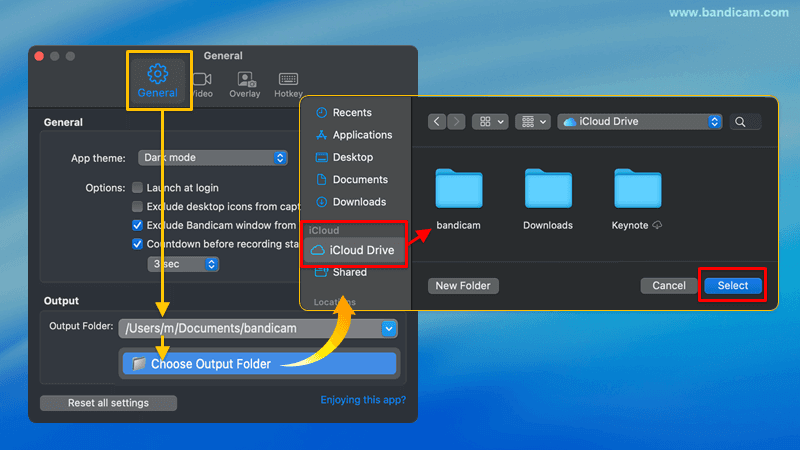The width and height of the screenshot is (800, 450).
Task: Enable Launch at login checkbox
Action: click(x=137, y=188)
